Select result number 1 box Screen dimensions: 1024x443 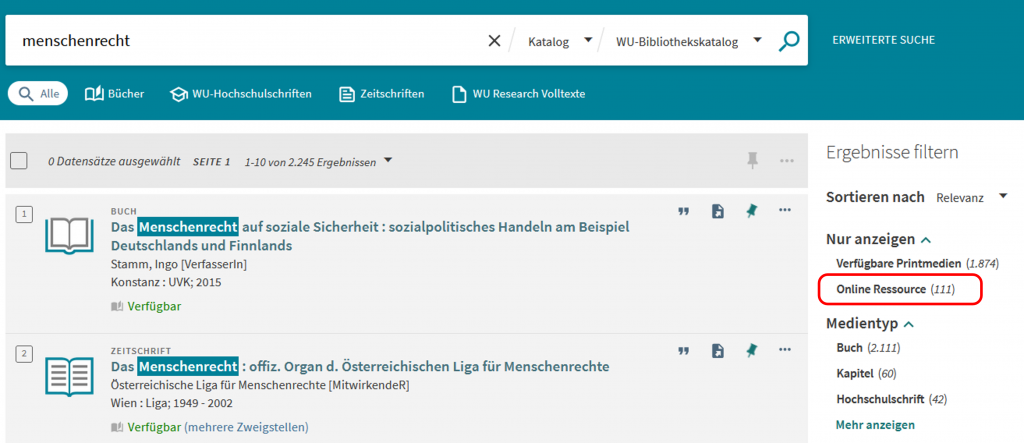(24, 214)
